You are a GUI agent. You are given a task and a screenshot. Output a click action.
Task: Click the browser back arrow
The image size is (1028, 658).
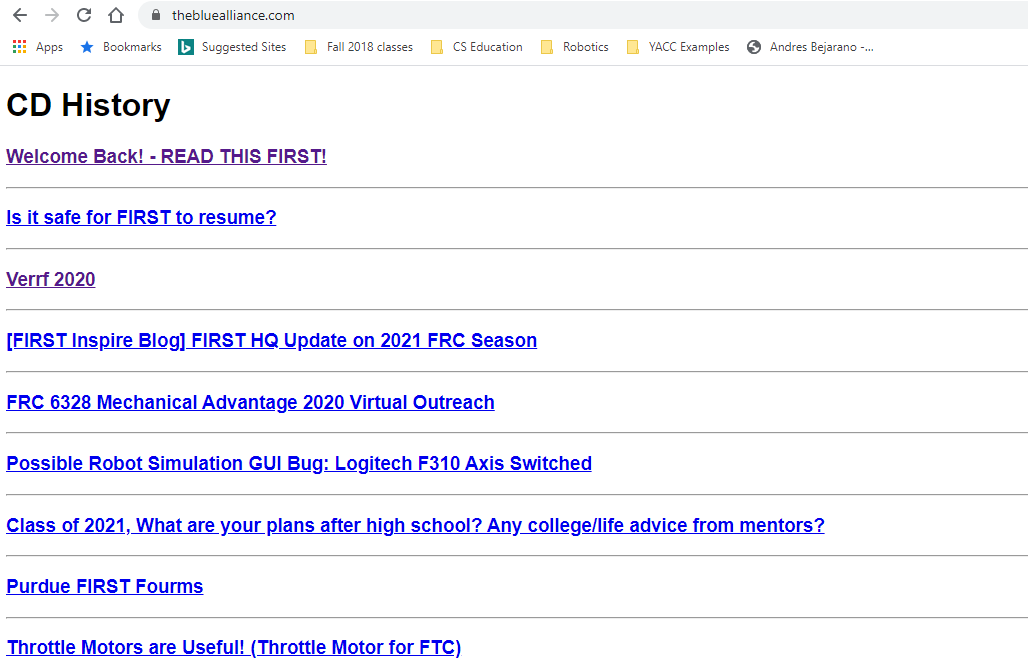point(20,15)
